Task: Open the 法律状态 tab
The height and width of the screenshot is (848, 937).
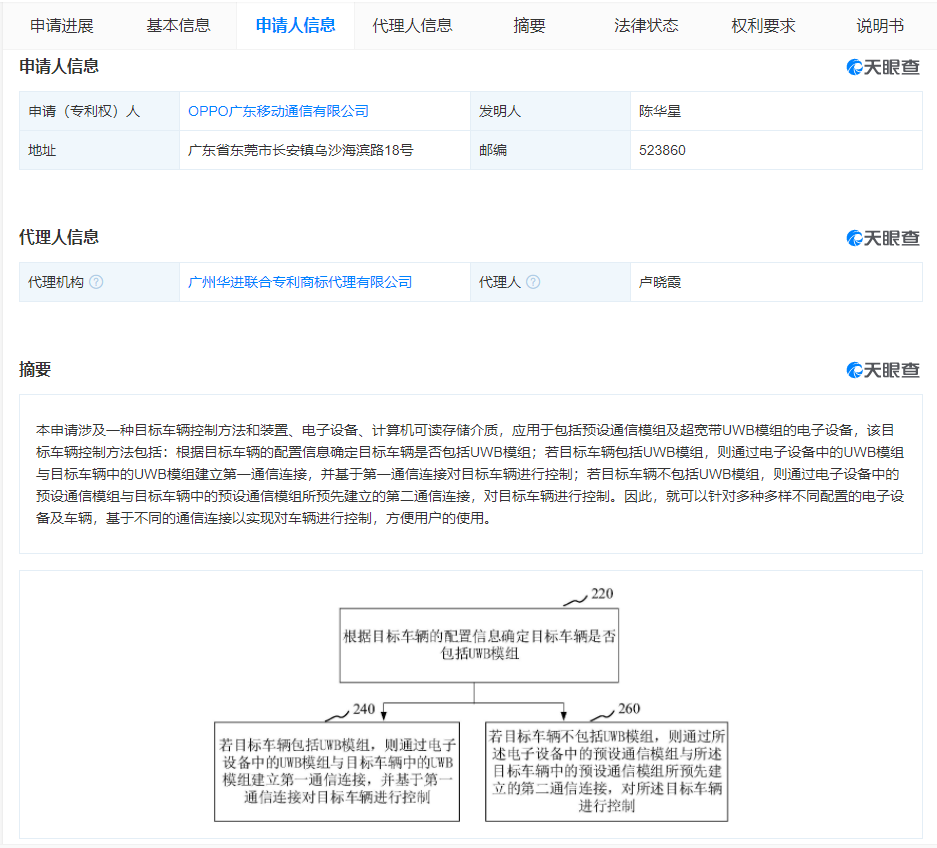Action: [x=646, y=26]
